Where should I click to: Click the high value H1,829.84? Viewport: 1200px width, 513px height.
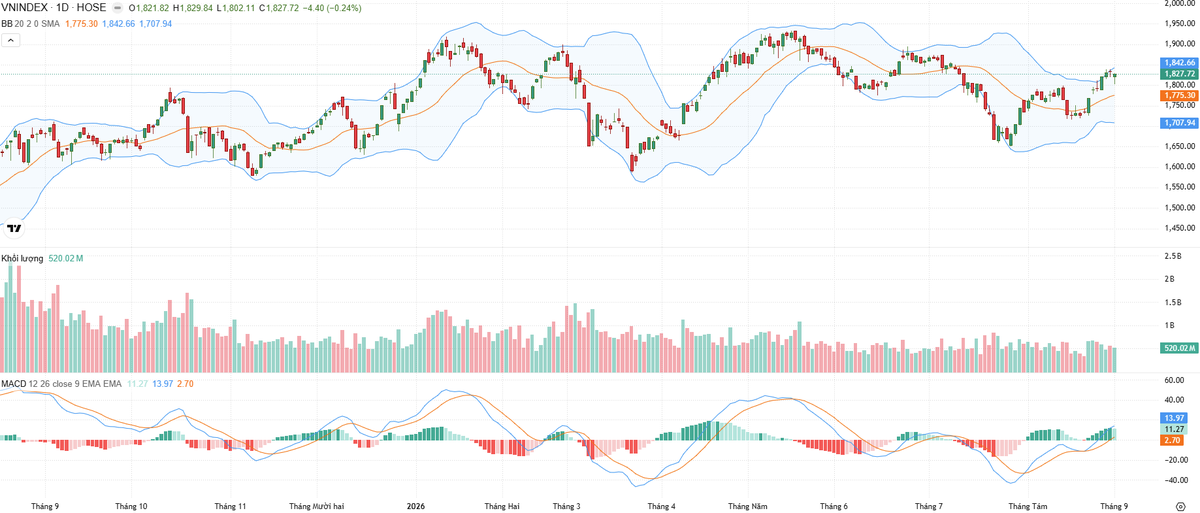193,8
